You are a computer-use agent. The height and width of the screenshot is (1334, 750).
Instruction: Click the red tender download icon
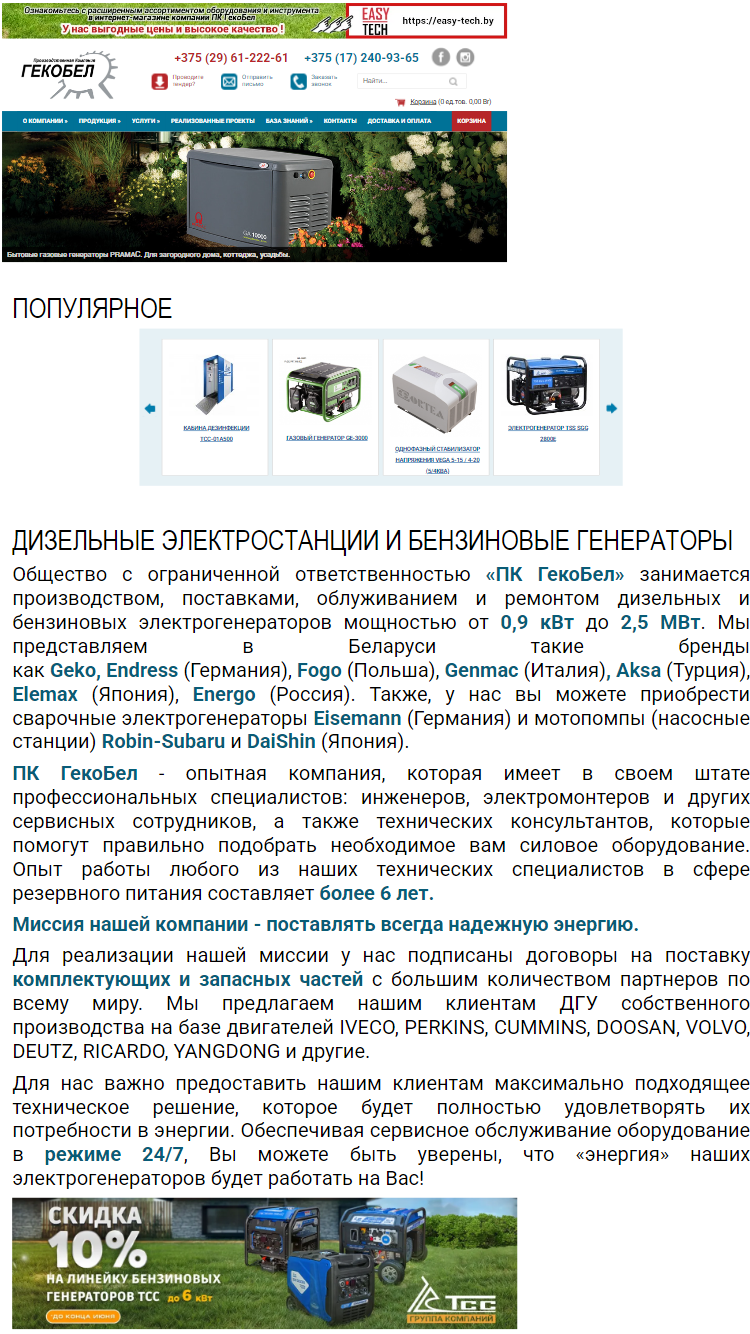[159, 81]
